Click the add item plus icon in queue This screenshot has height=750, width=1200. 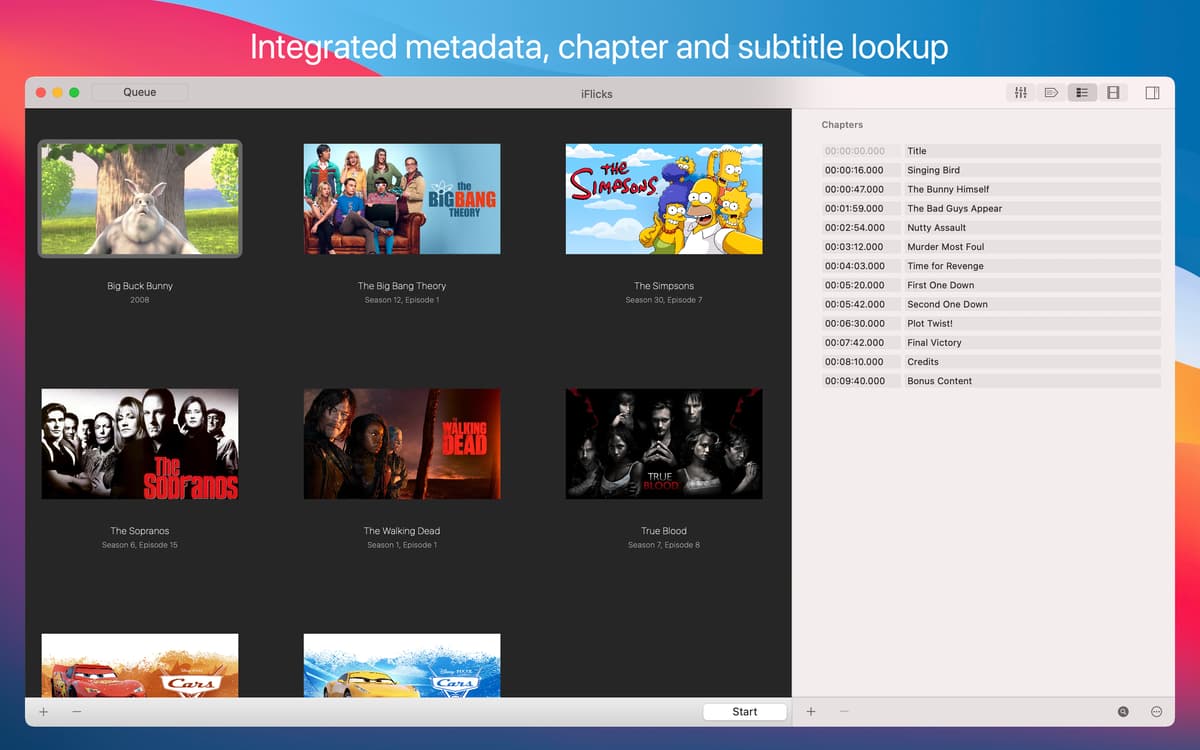coord(43,711)
